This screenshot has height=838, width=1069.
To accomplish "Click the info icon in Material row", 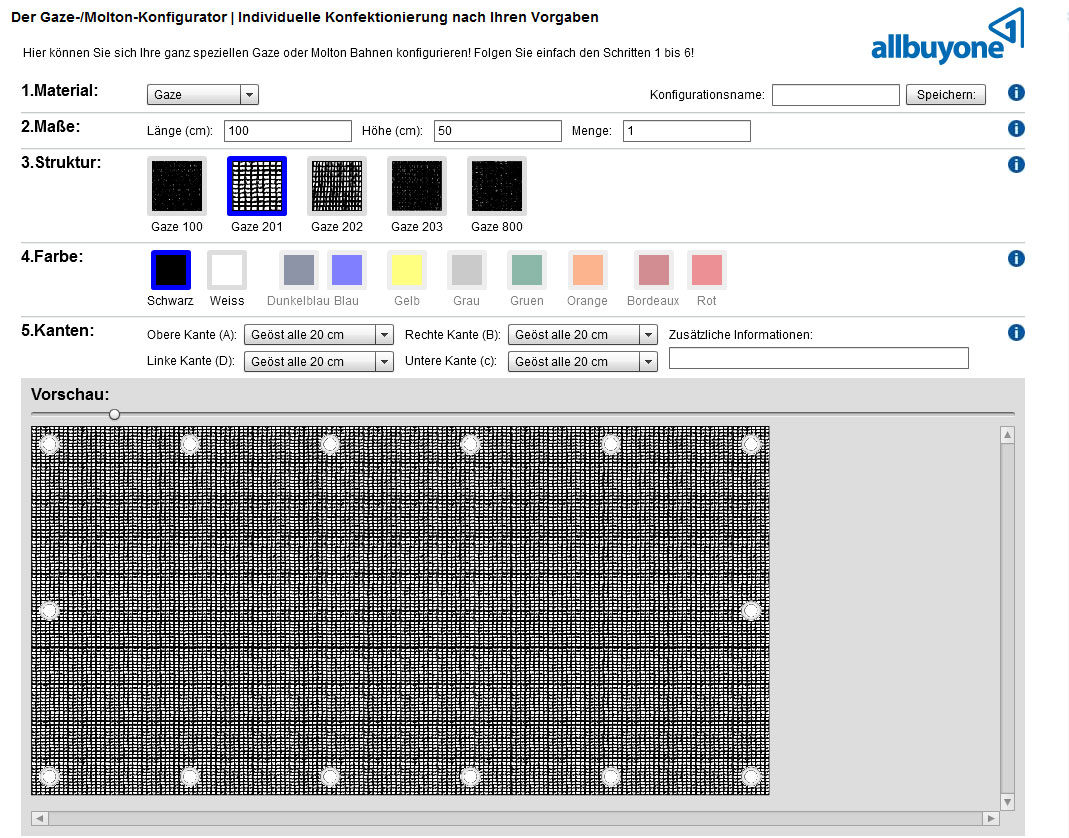I will point(1016,93).
